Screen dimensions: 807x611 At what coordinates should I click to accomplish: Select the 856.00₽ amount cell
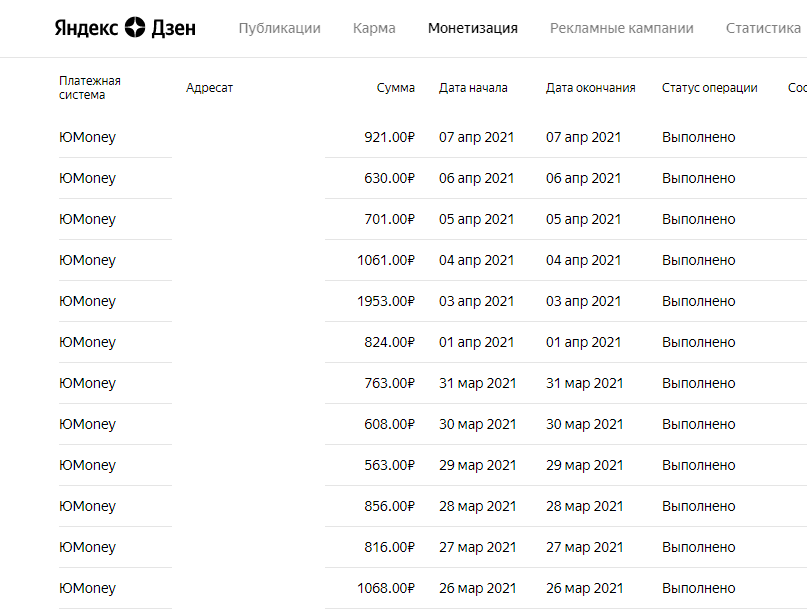point(389,507)
